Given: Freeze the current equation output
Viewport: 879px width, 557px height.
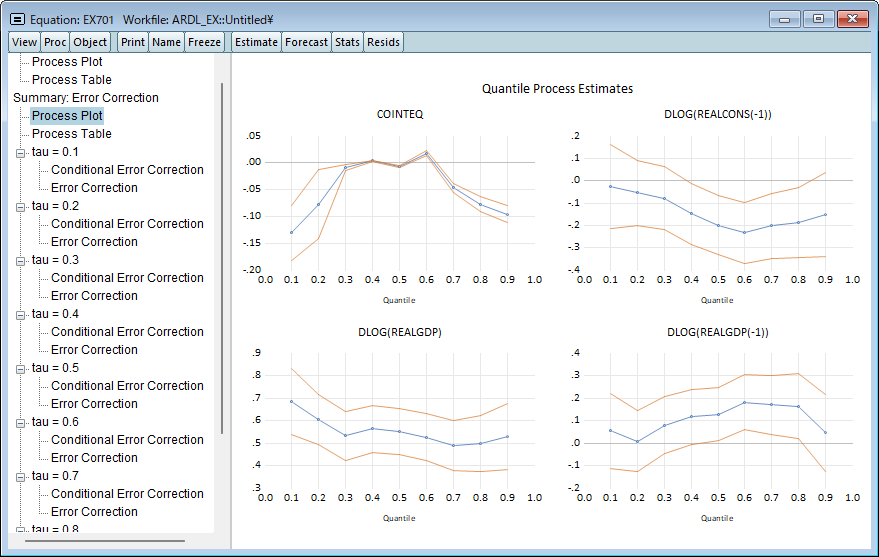Looking at the screenshot, I should point(205,42).
